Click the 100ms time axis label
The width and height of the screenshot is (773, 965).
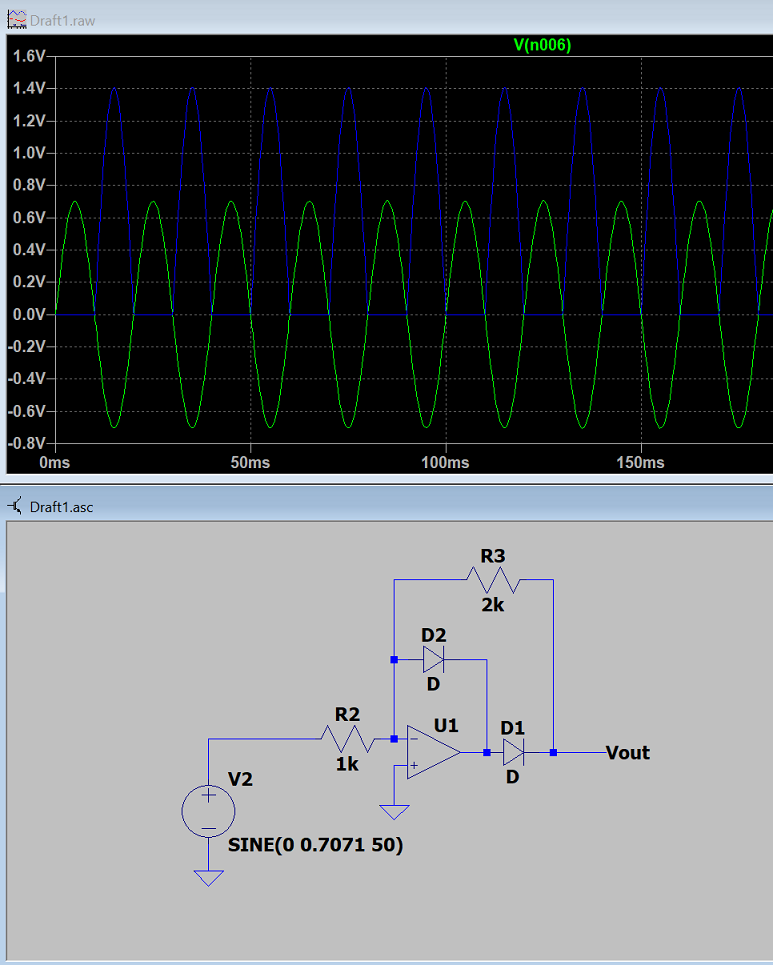pyautogui.click(x=445, y=462)
